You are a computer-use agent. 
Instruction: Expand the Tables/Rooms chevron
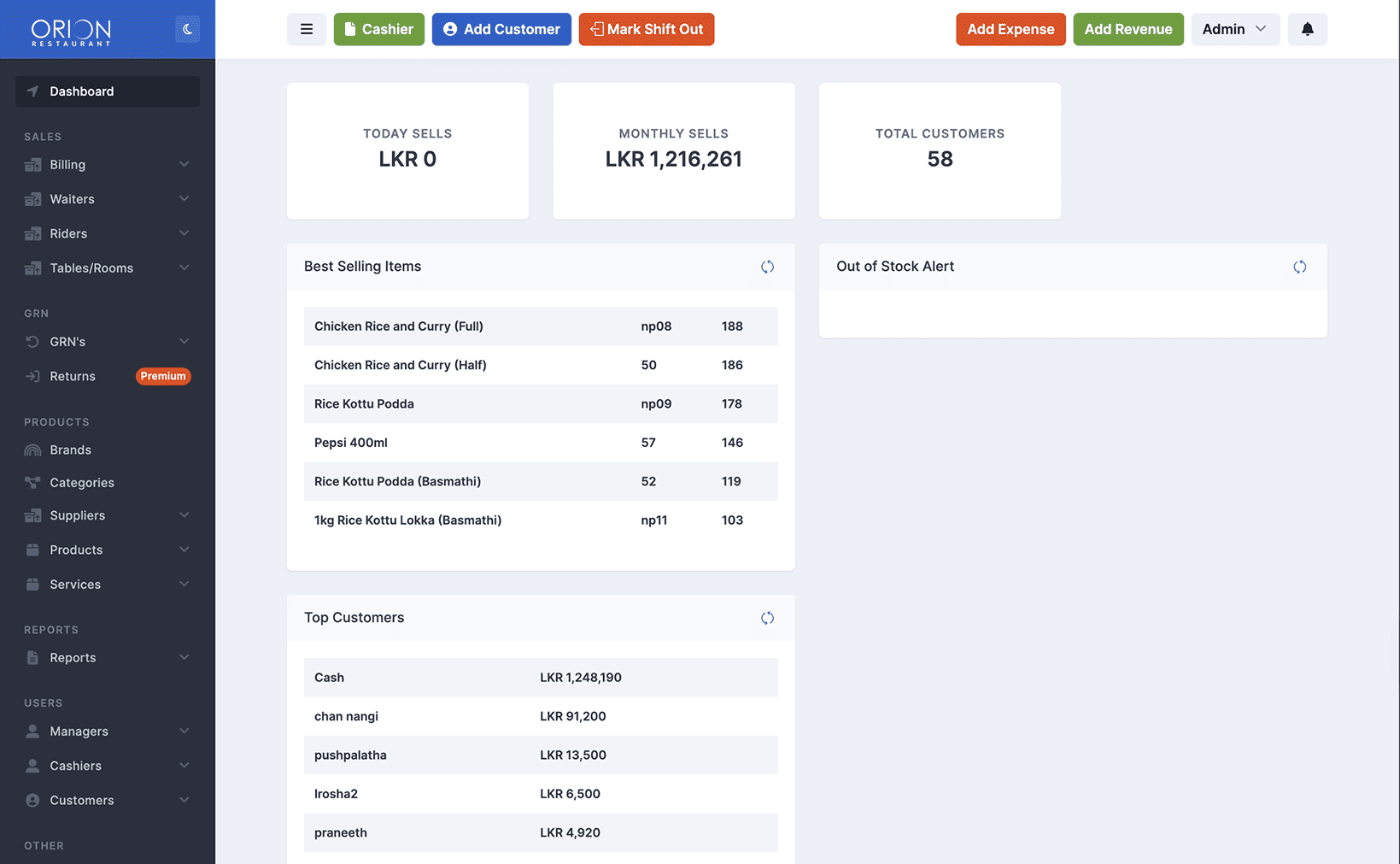184,267
